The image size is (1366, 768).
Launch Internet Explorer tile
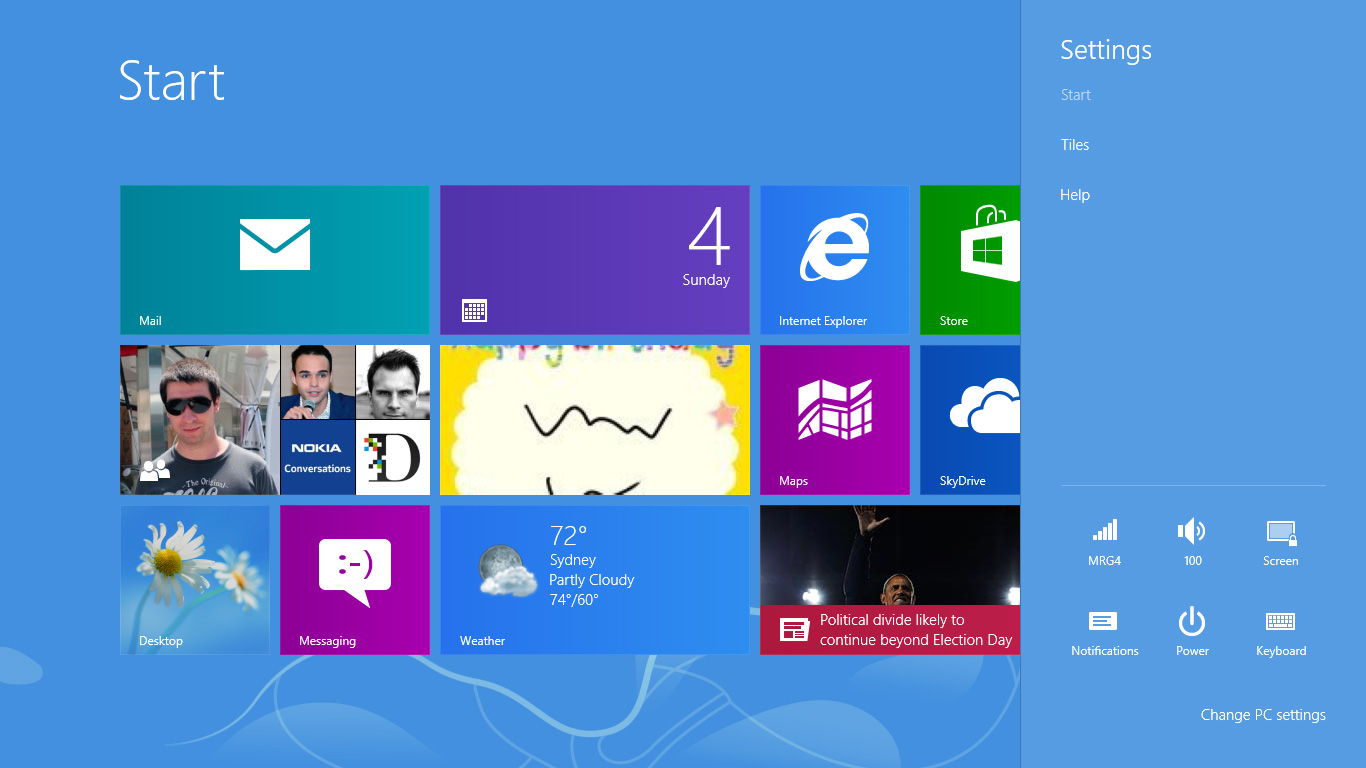click(834, 260)
